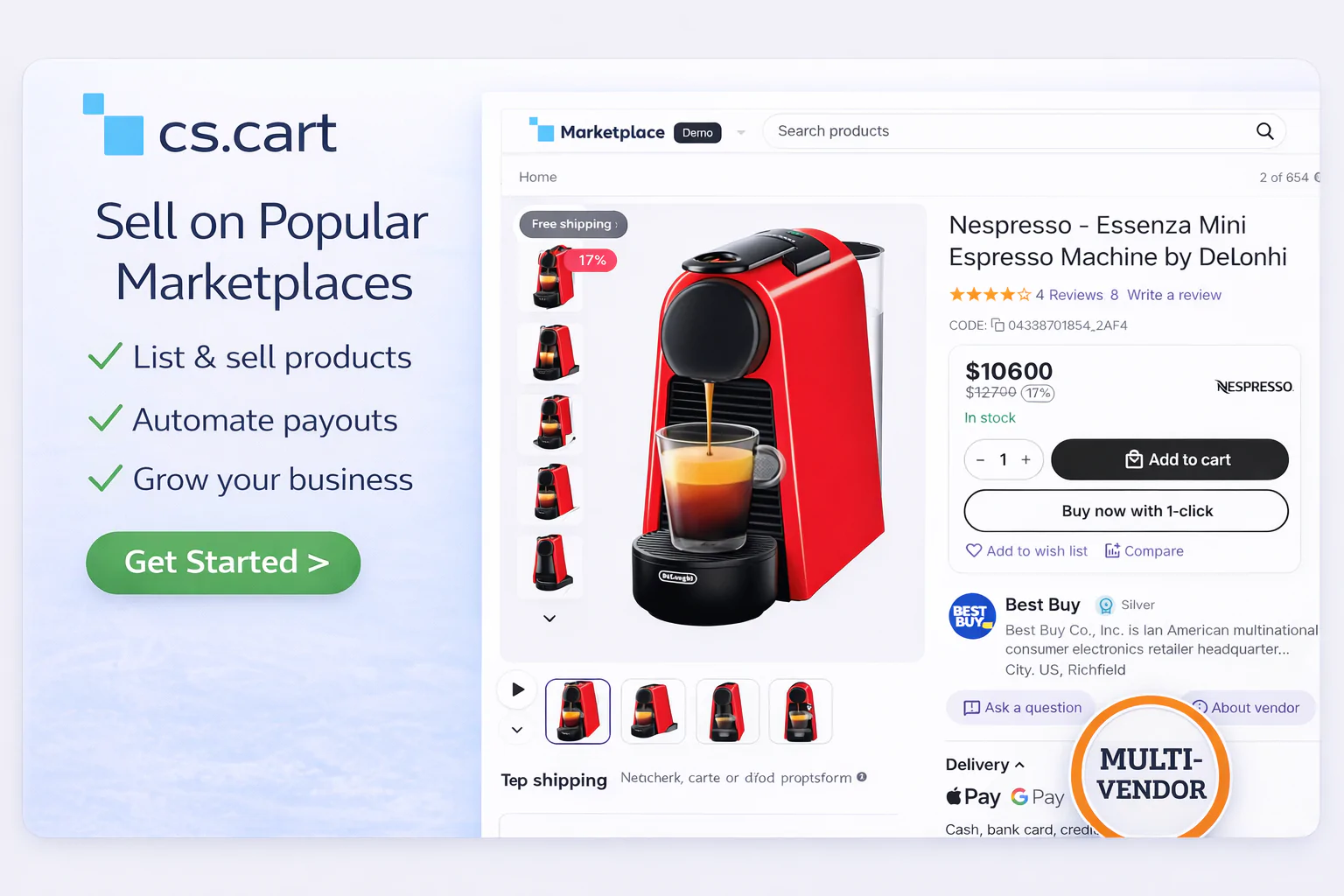This screenshot has height=896, width=1344.
Task: Click the Best Buy vendor logo
Action: point(972,616)
